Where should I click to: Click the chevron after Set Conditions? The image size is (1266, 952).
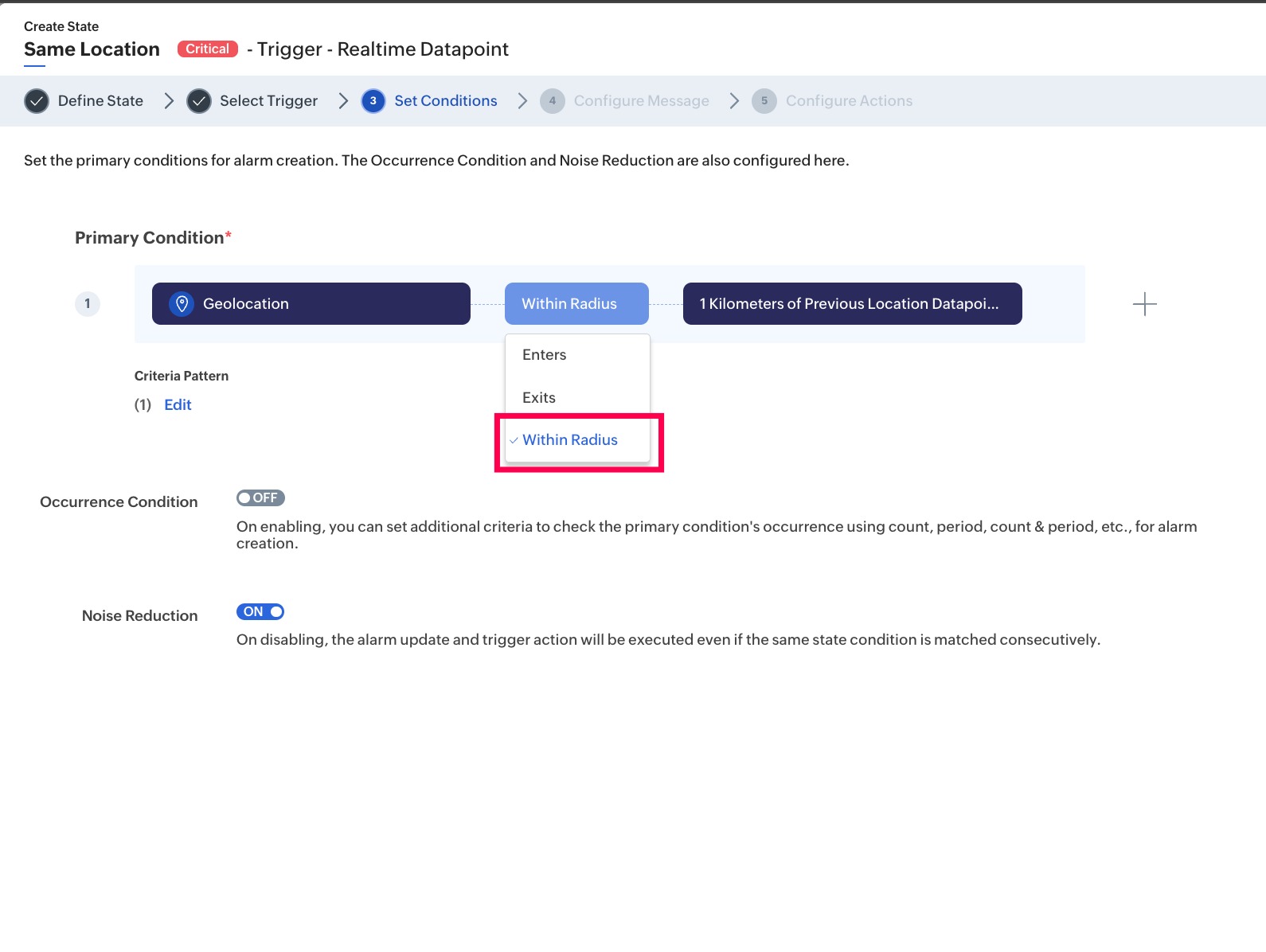[522, 101]
